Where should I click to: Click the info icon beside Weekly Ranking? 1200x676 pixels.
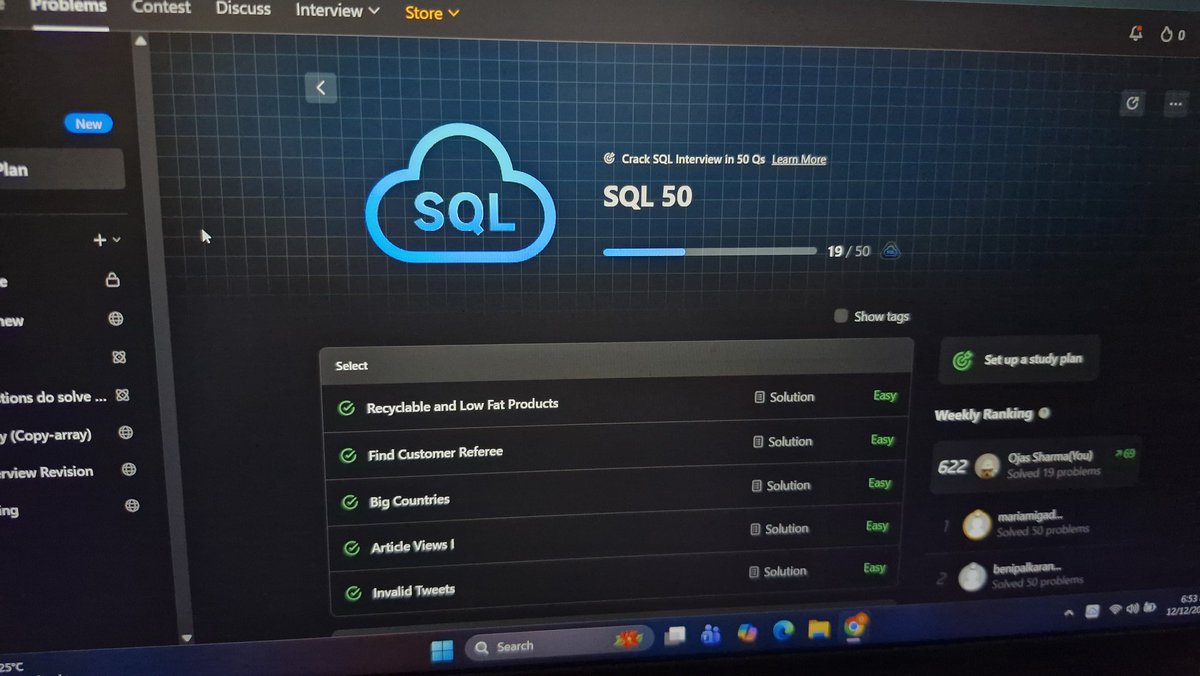(x=1044, y=413)
